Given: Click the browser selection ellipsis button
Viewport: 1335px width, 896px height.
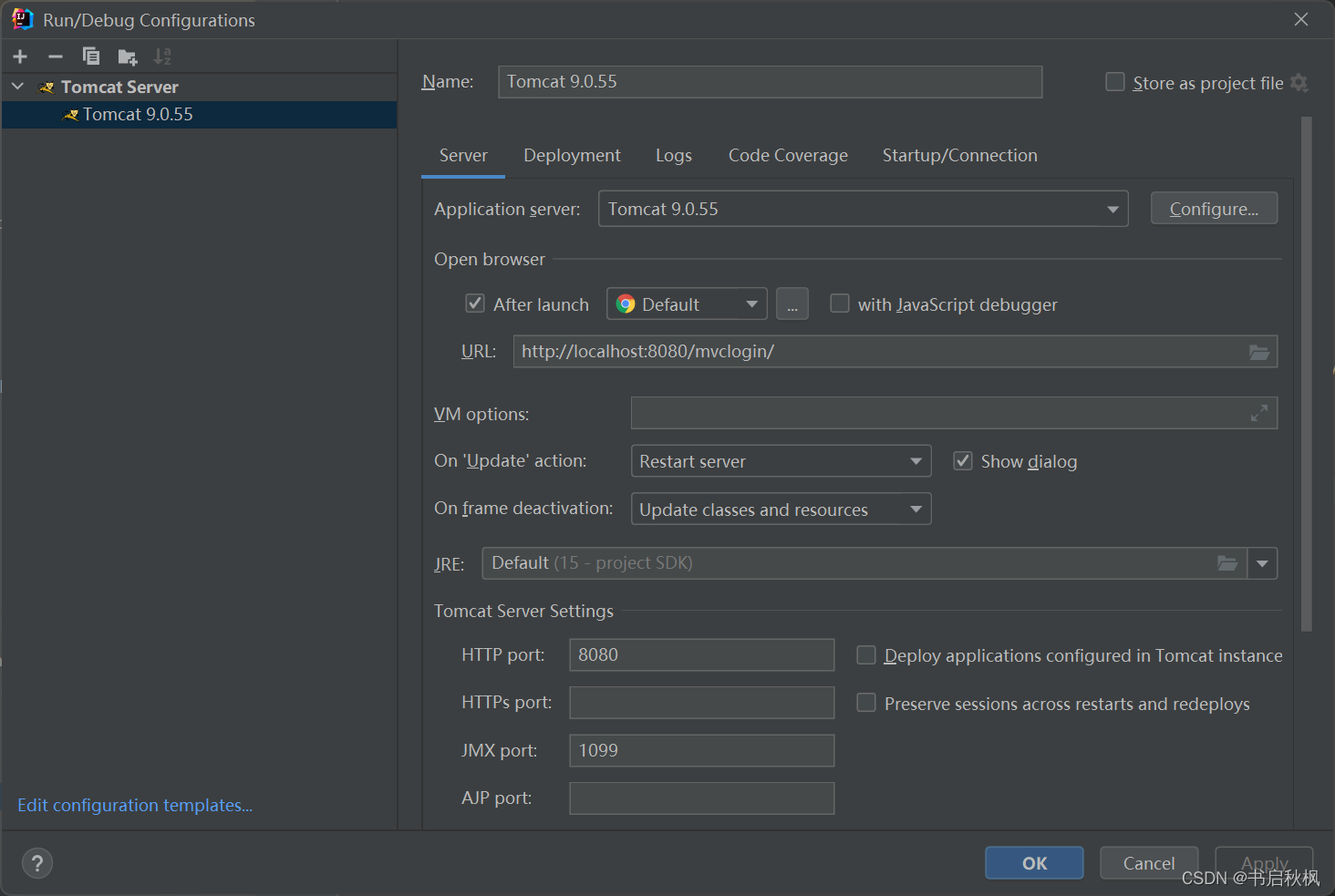Looking at the screenshot, I should [792, 304].
